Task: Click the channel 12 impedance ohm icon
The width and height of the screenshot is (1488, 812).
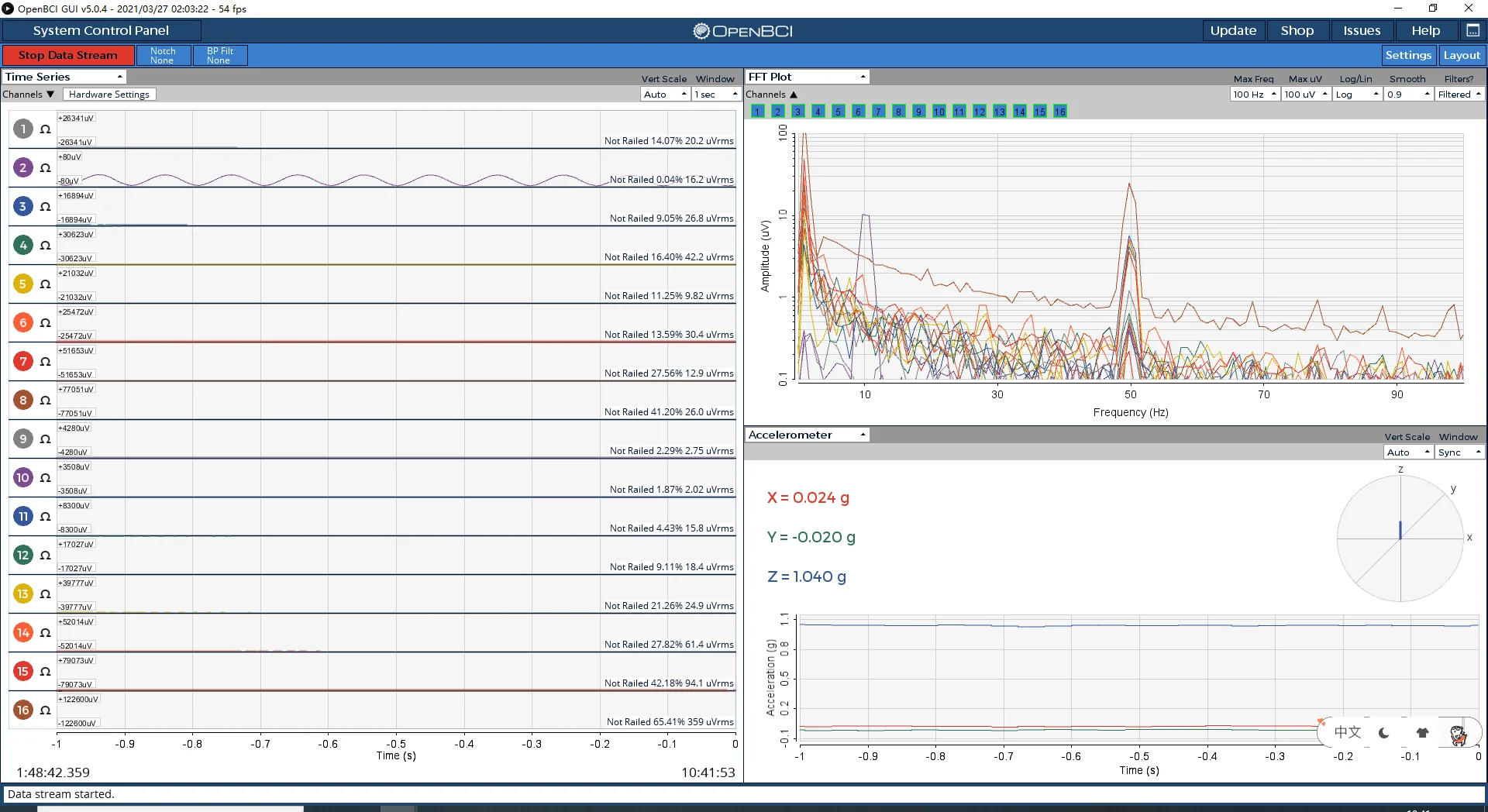Action: (x=45, y=556)
